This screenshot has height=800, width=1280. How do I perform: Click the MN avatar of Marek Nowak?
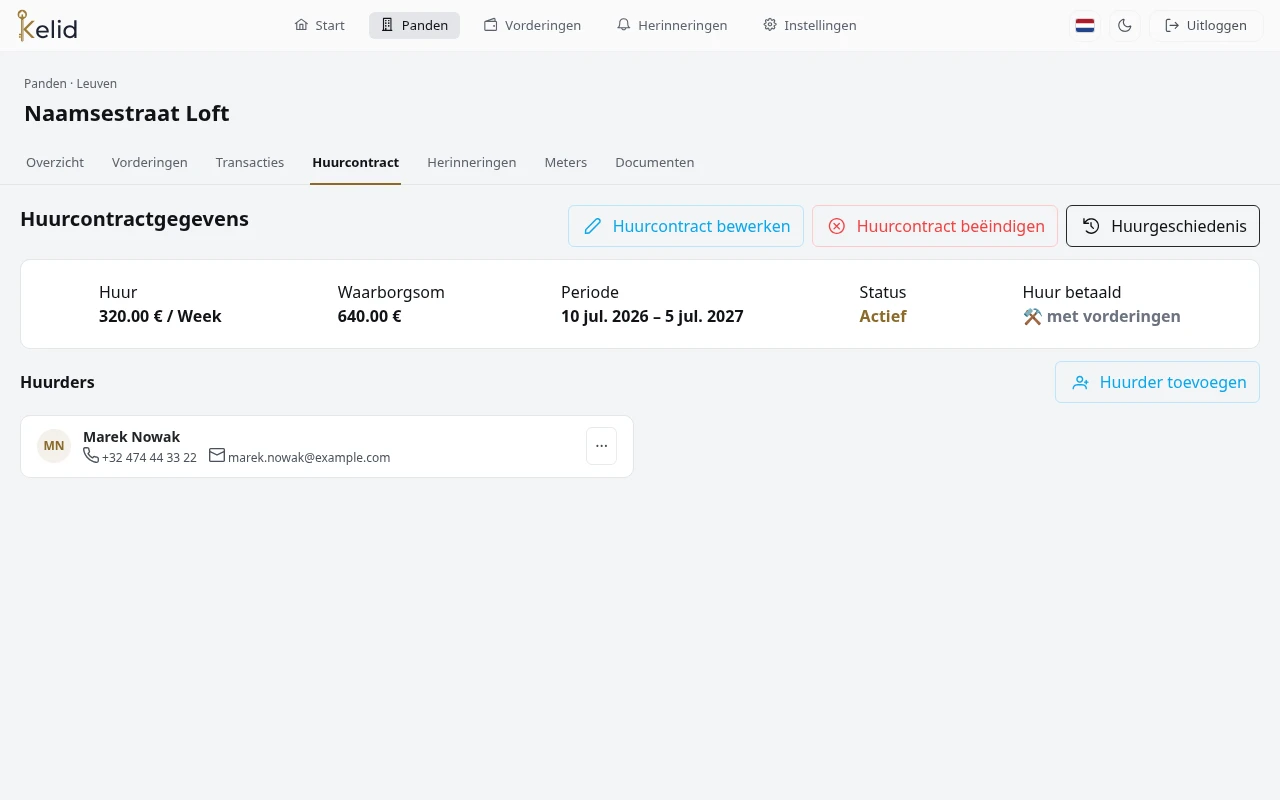[x=54, y=446]
